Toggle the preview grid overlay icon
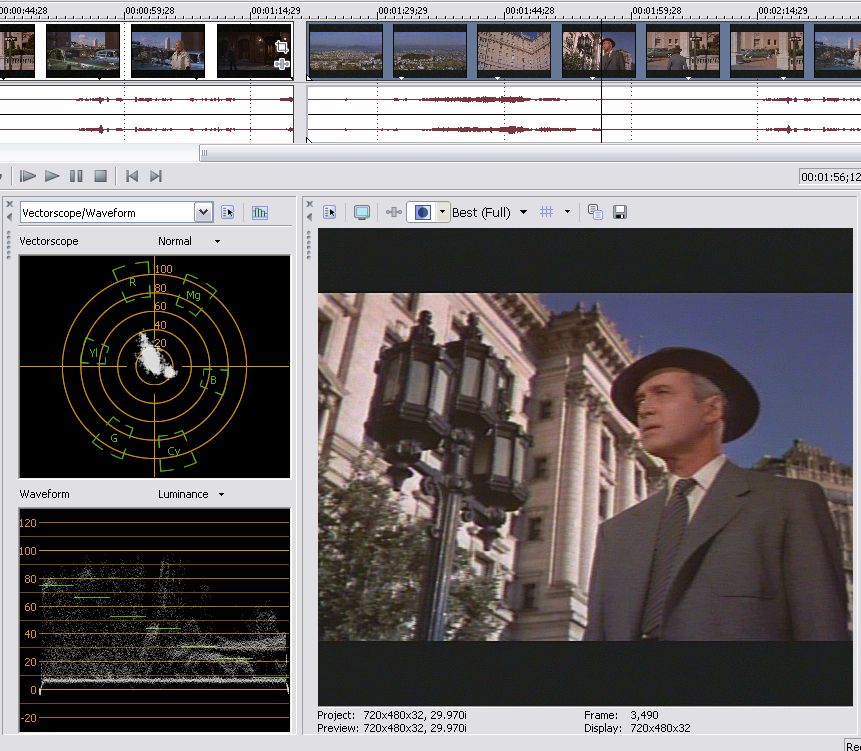 (546, 212)
